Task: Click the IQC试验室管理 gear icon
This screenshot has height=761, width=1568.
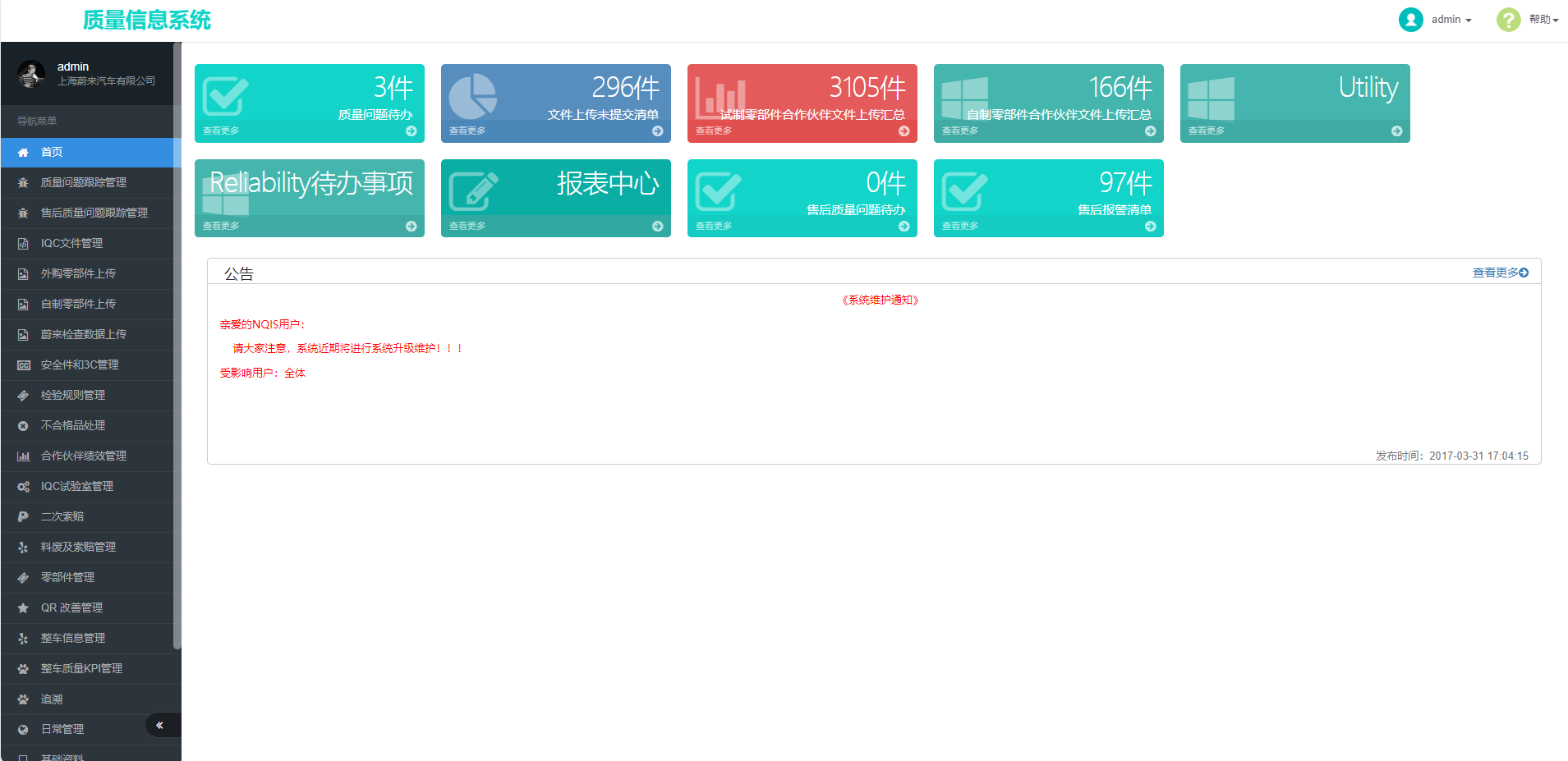Action: 22,486
